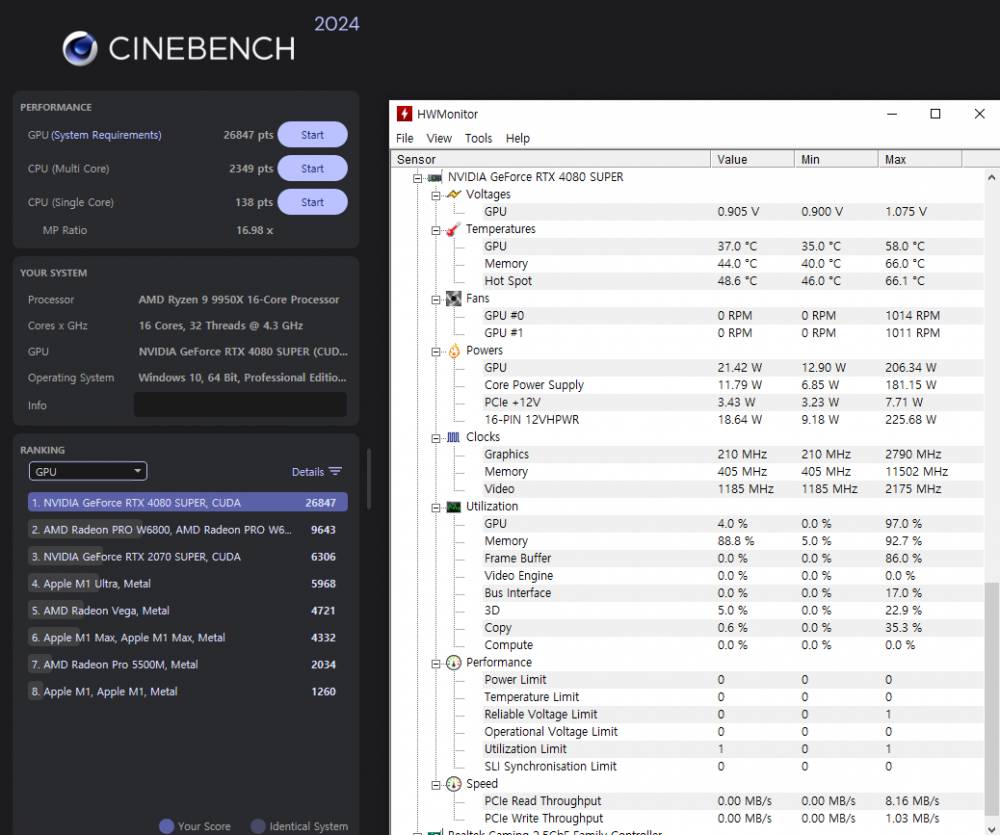
Task: Collapse the Voltages tree node
Action: (x=436, y=195)
